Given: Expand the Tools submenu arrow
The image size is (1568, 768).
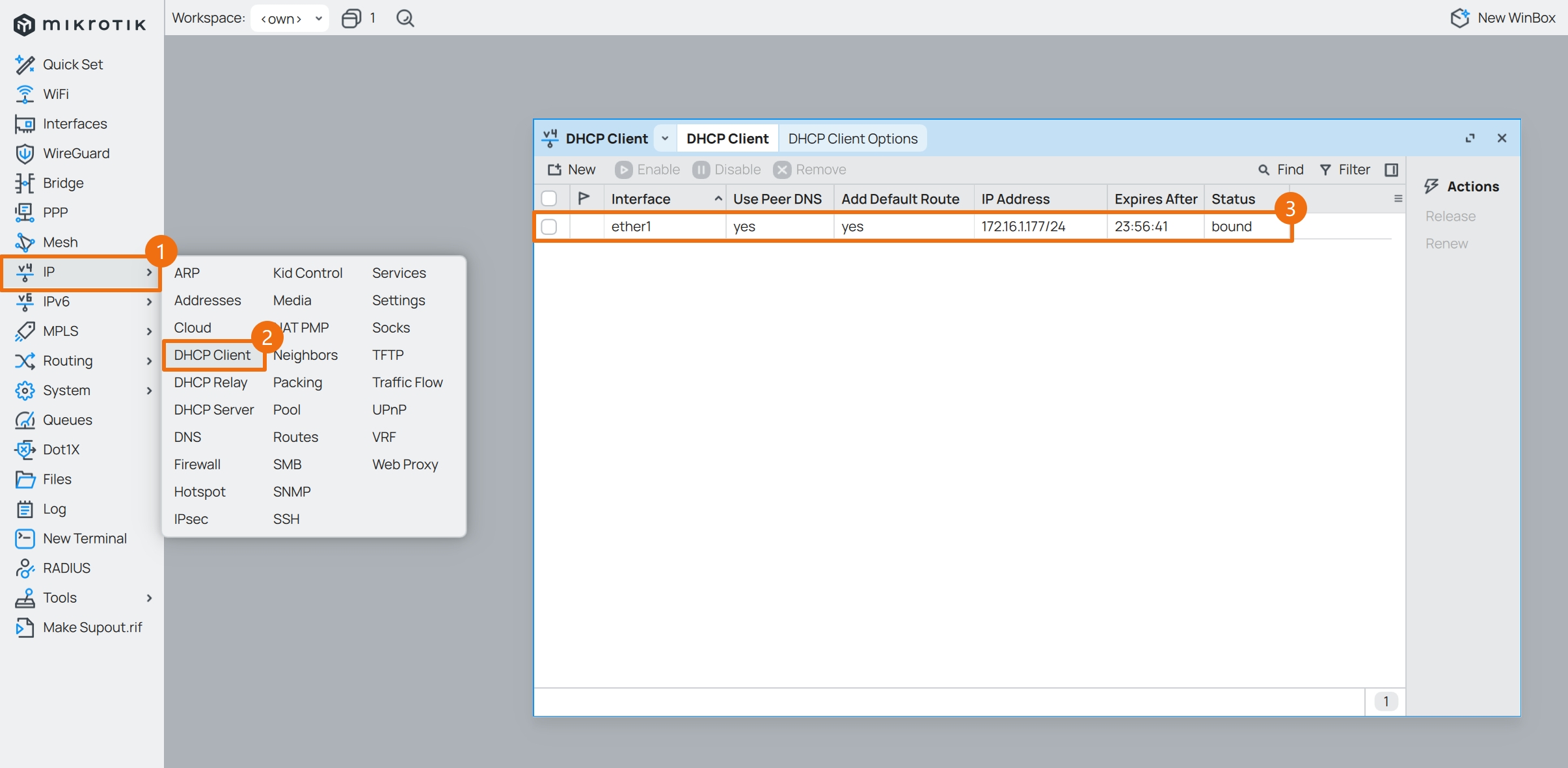Looking at the screenshot, I should (149, 598).
